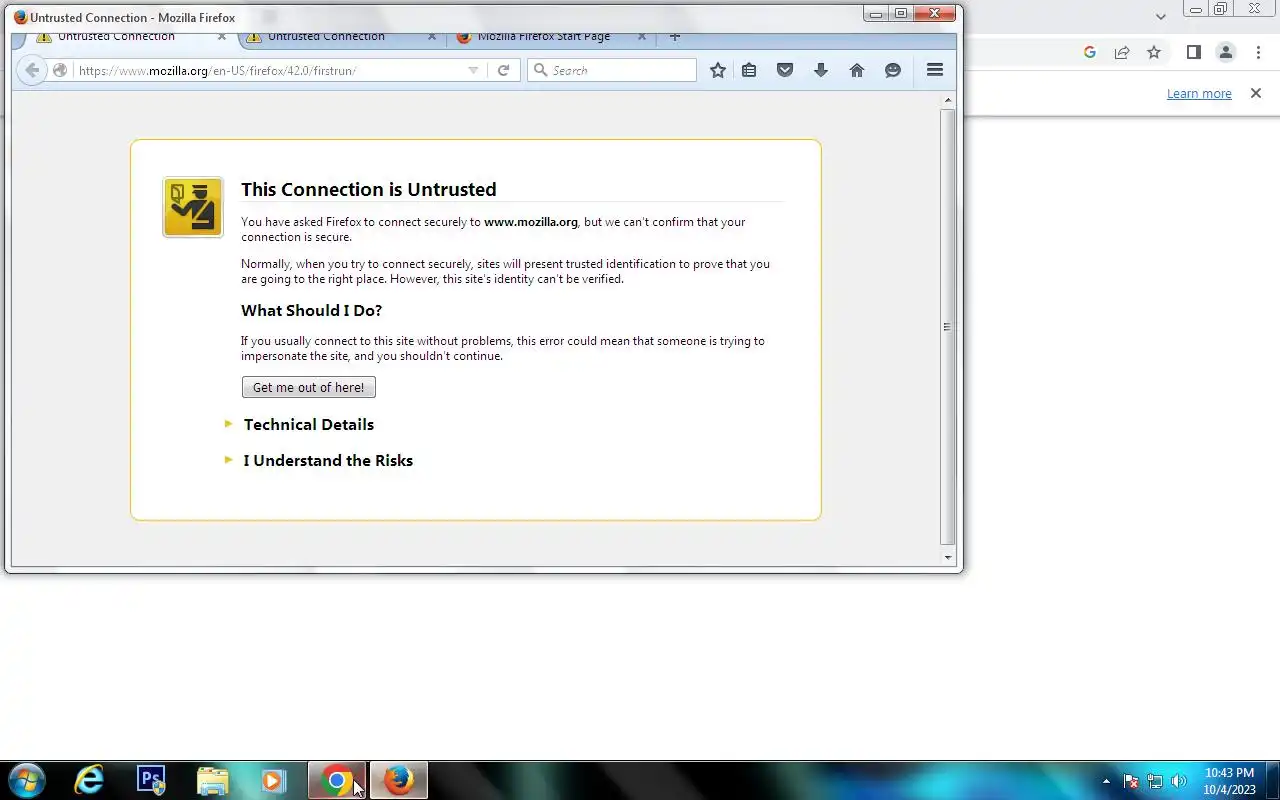The width and height of the screenshot is (1280, 800).
Task: Open the taskbar clock showing 10:43 PM
Action: point(1229,781)
